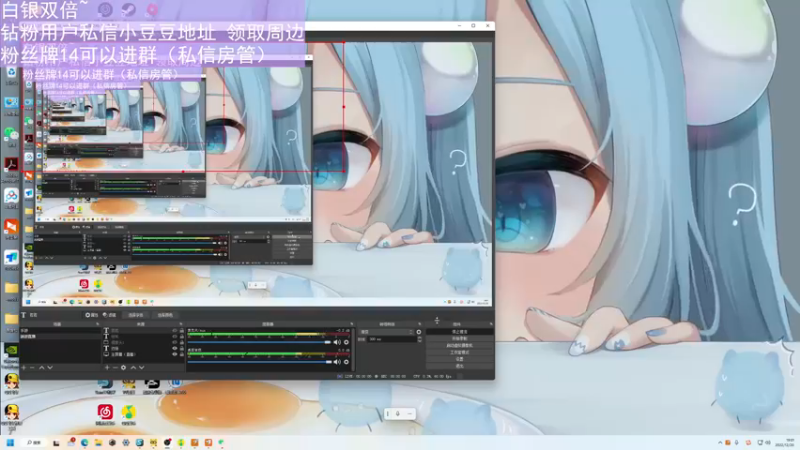Click the Select Font button in source toolbar

[x=136, y=315]
